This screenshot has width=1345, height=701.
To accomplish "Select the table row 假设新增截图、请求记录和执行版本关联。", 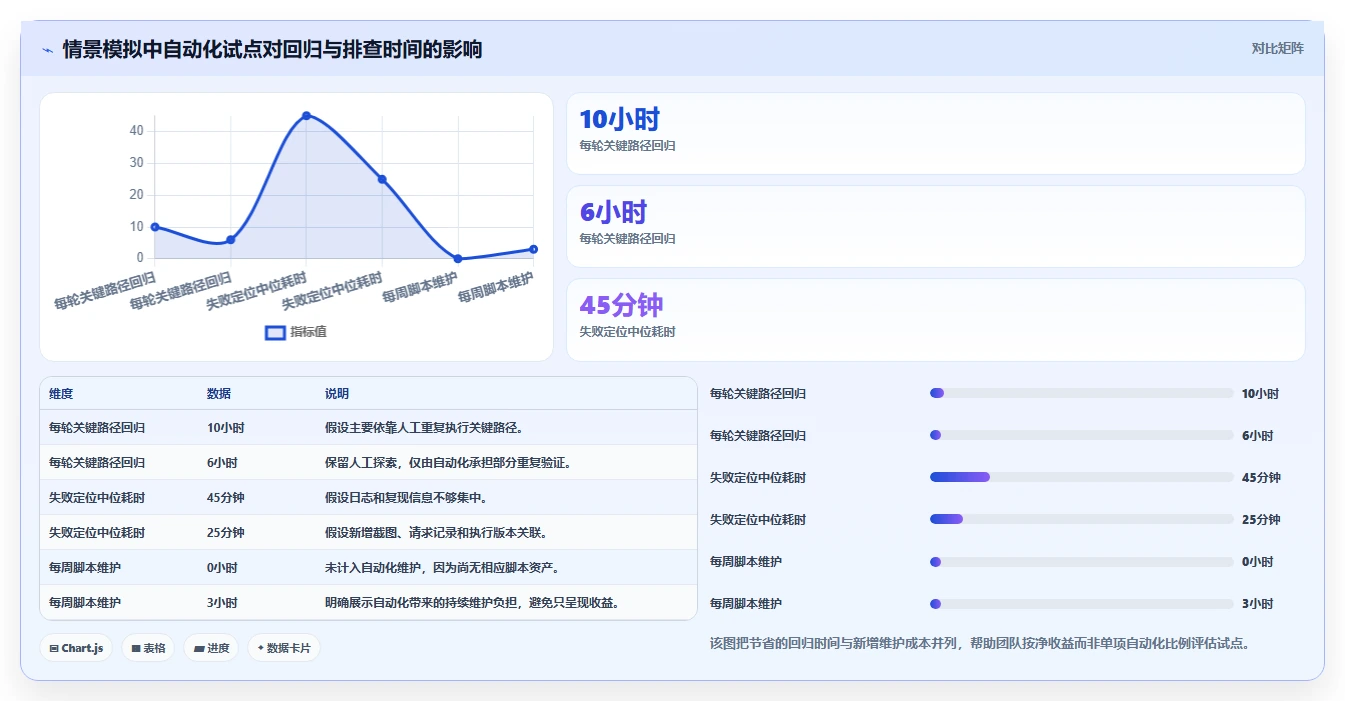I will tap(368, 533).
